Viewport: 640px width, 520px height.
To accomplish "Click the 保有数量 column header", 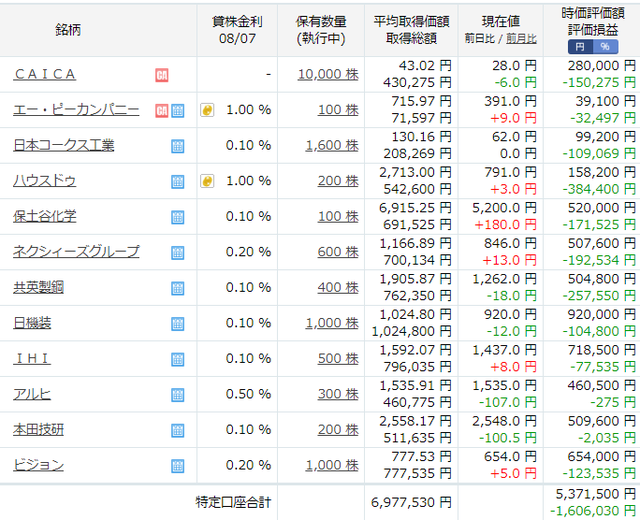I will coord(321,30).
